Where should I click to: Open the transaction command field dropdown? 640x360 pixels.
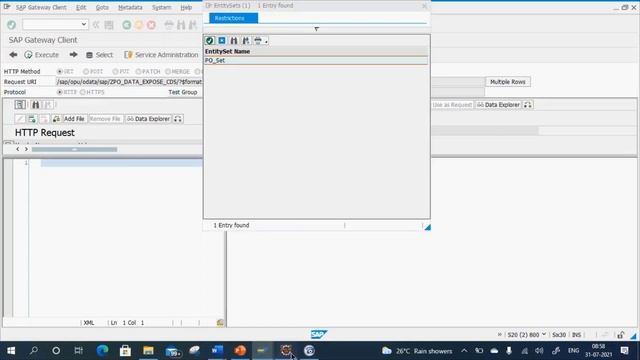click(x=84, y=24)
